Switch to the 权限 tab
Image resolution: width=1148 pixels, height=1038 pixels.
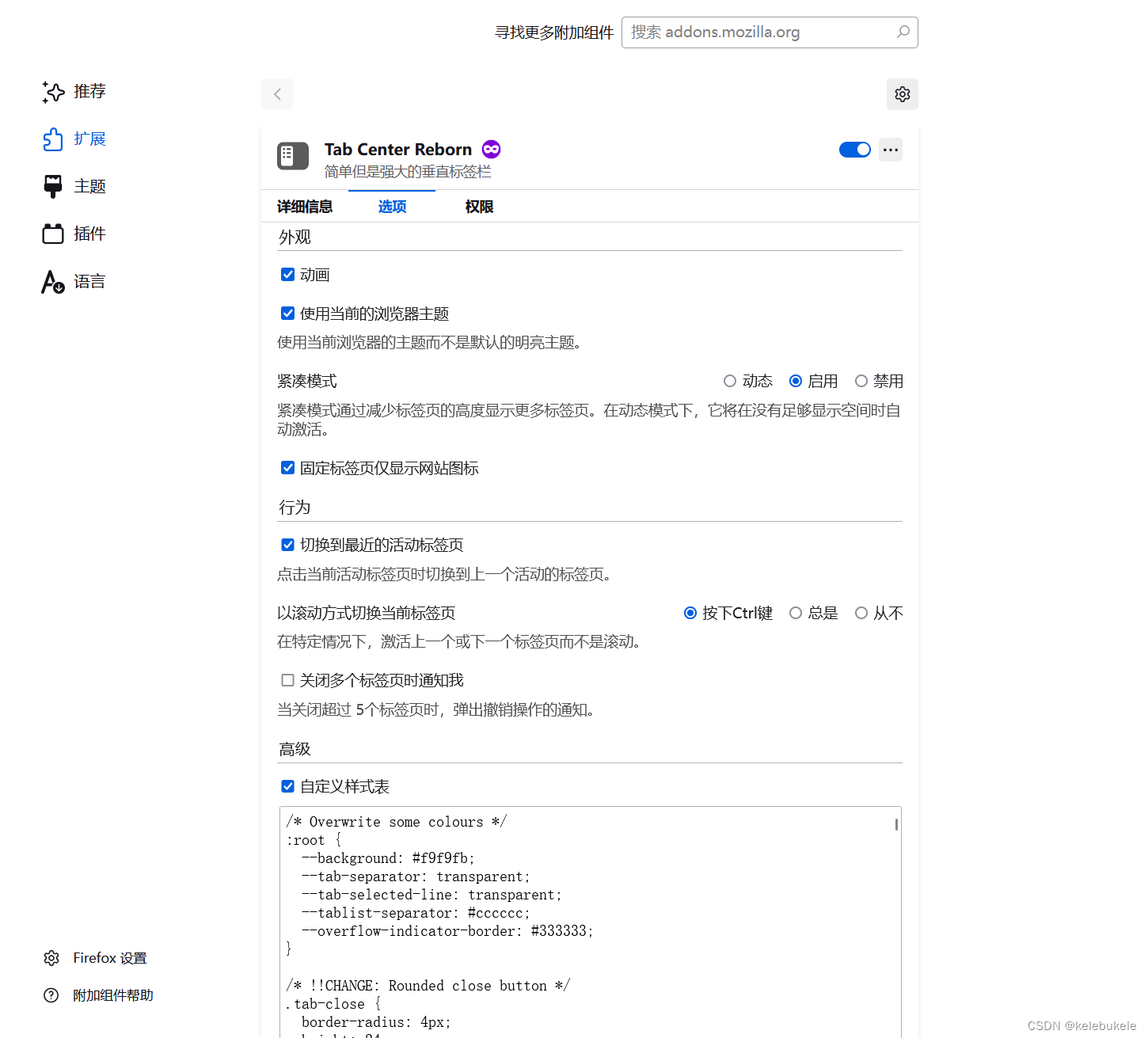click(479, 207)
